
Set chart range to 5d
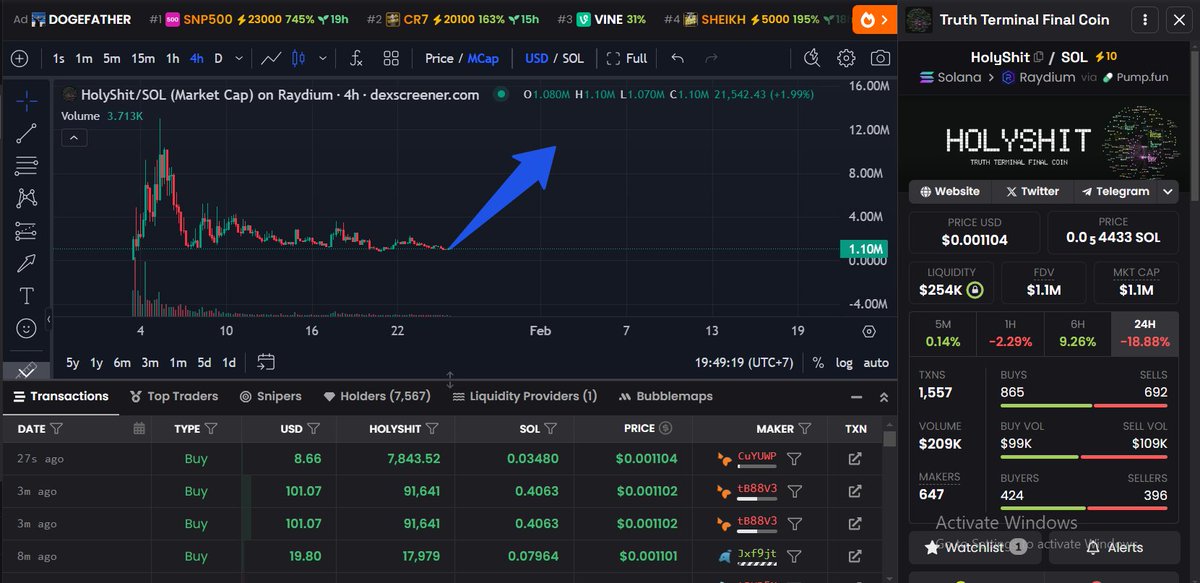click(x=204, y=362)
